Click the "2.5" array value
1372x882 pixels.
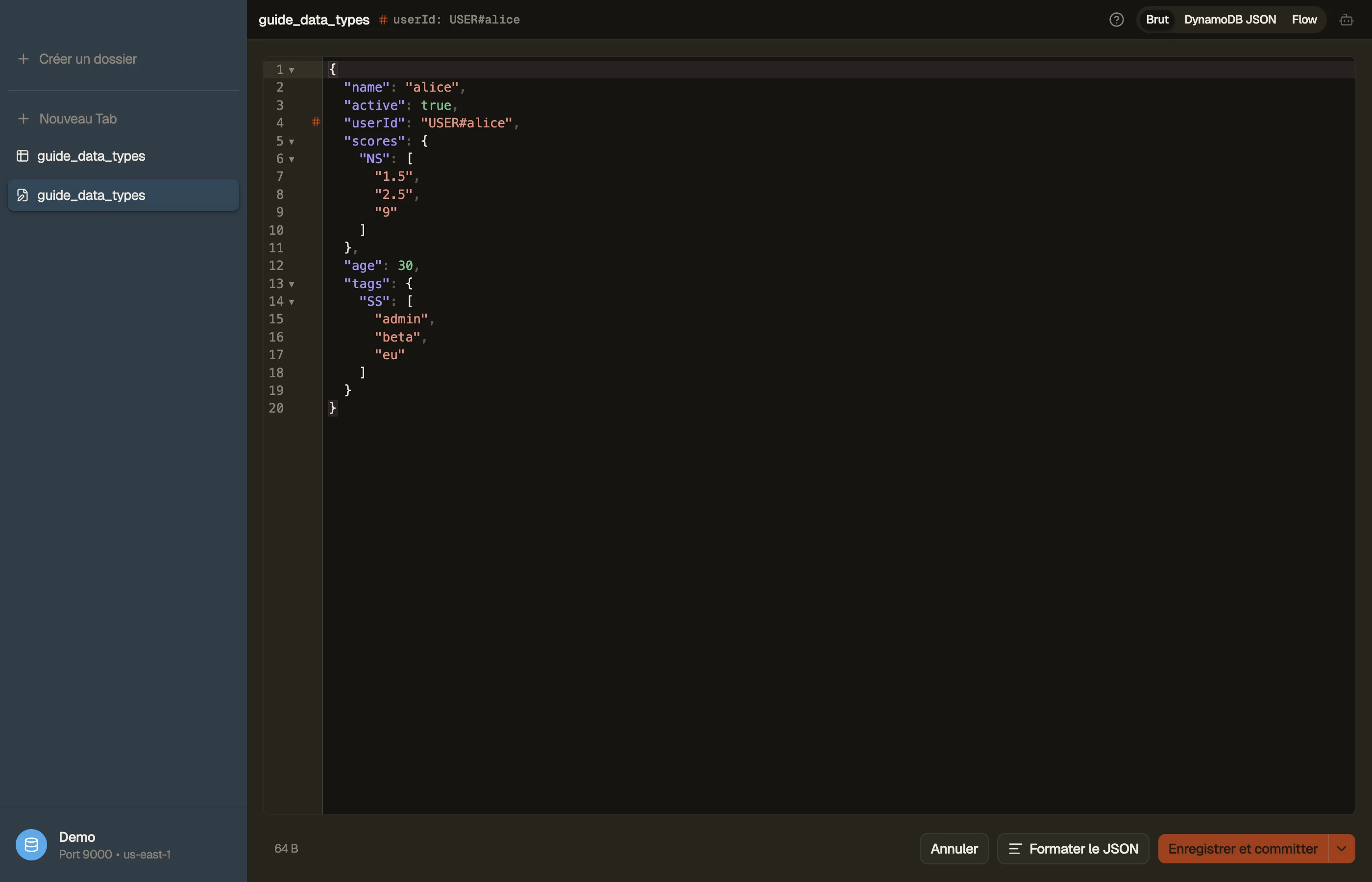(393, 195)
